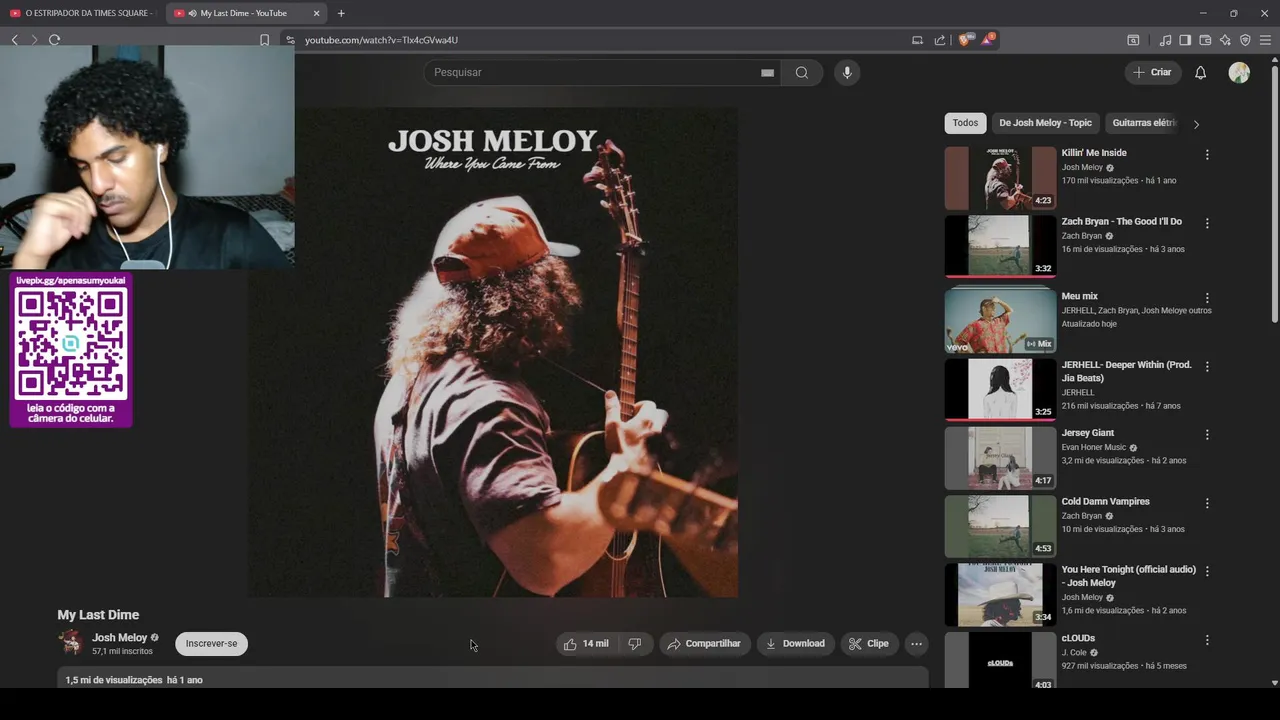Open options menu for Cold Damn Vampires
1280x720 pixels.
[1207, 503]
